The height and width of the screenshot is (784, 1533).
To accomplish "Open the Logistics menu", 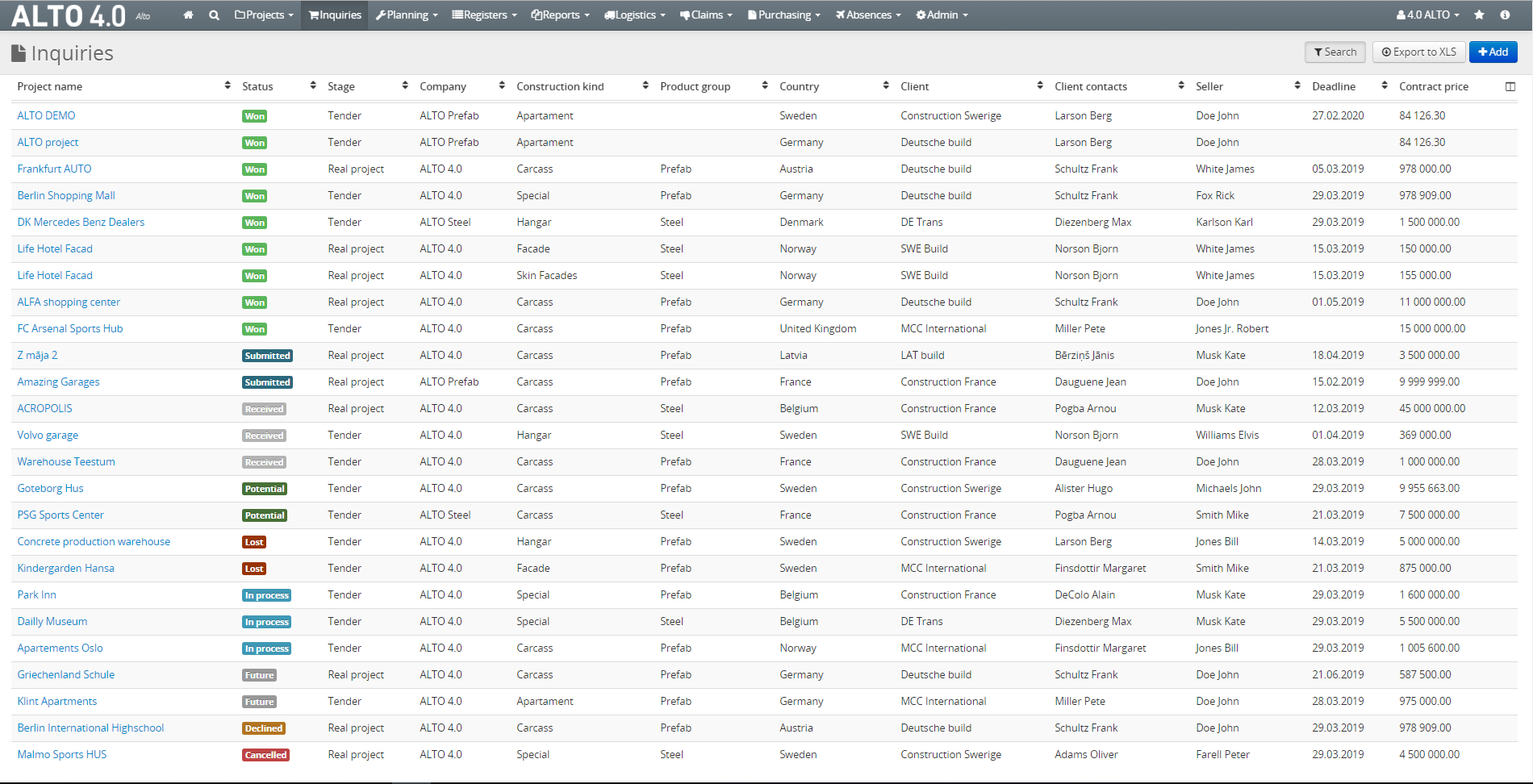I will click(634, 15).
